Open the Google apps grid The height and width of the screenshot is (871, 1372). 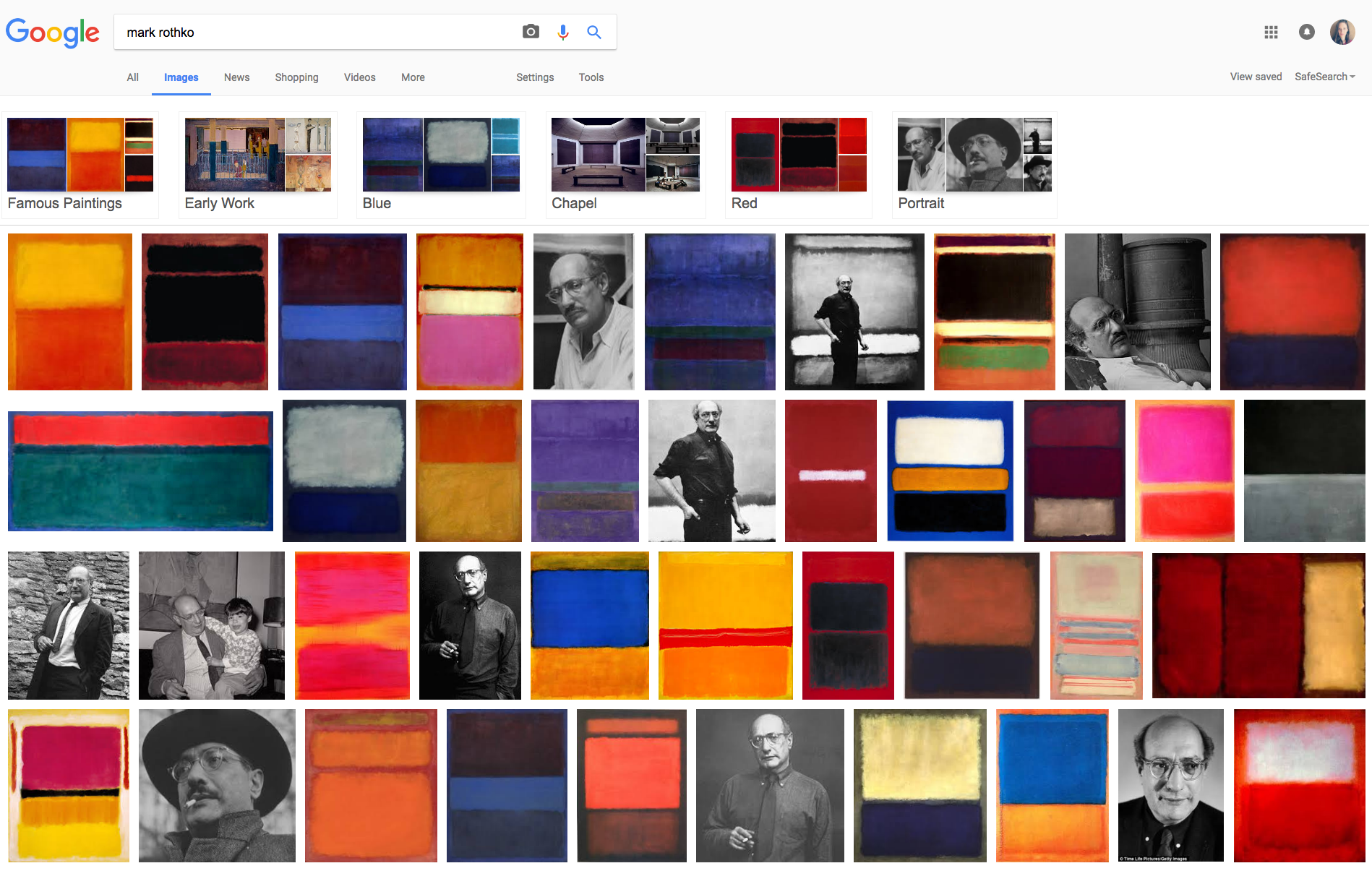[1271, 33]
